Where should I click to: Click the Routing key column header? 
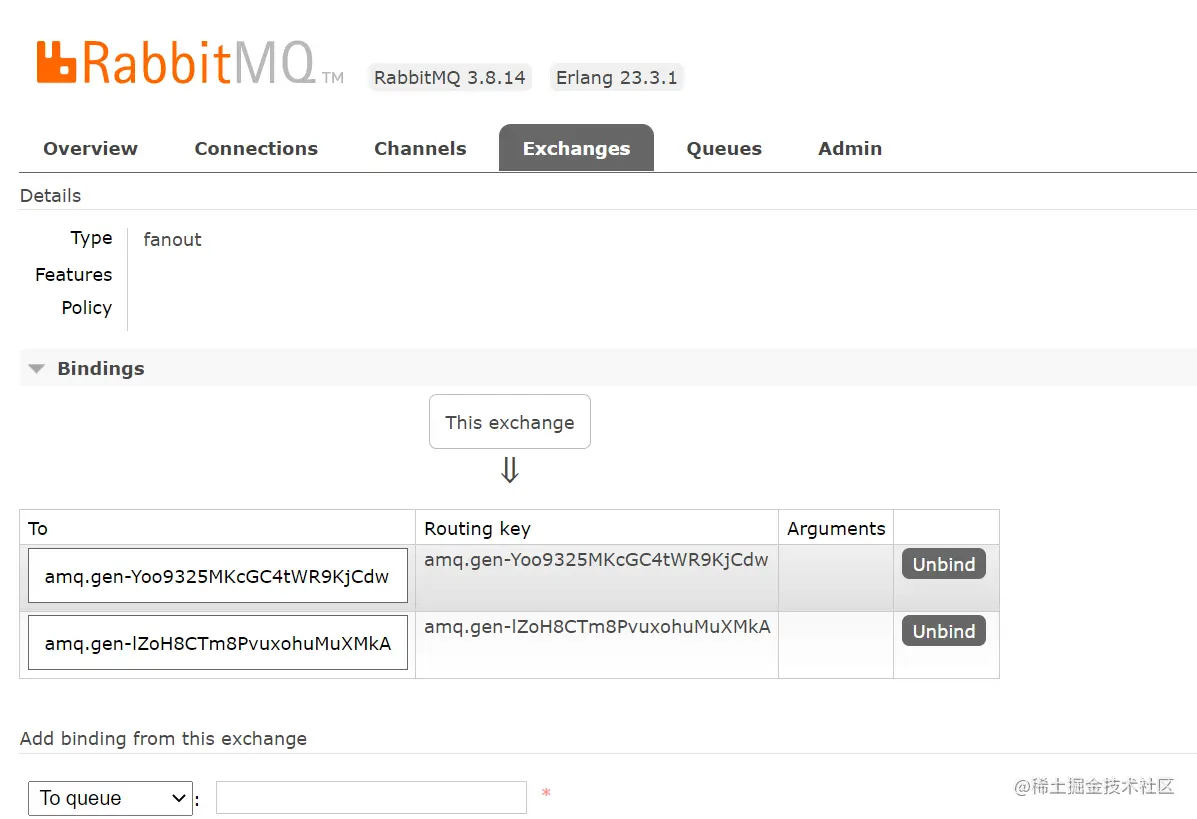(477, 528)
